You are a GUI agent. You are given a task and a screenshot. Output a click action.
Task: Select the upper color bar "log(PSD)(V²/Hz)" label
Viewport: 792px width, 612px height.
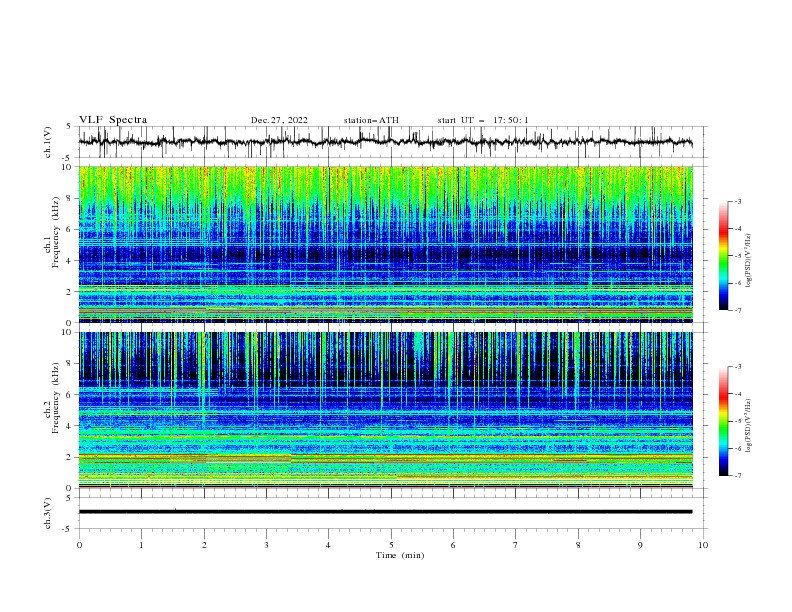749,261
